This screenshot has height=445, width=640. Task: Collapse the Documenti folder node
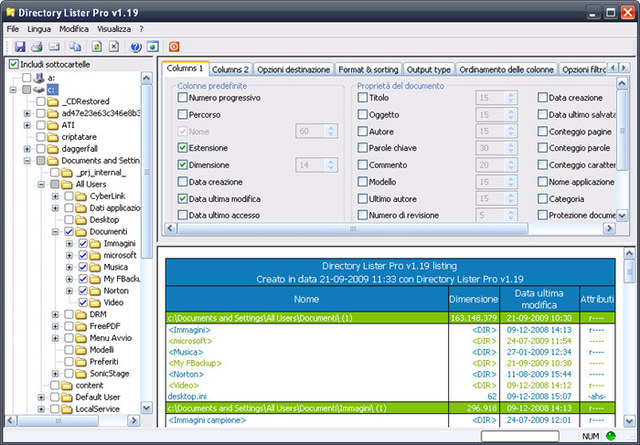click(x=55, y=231)
